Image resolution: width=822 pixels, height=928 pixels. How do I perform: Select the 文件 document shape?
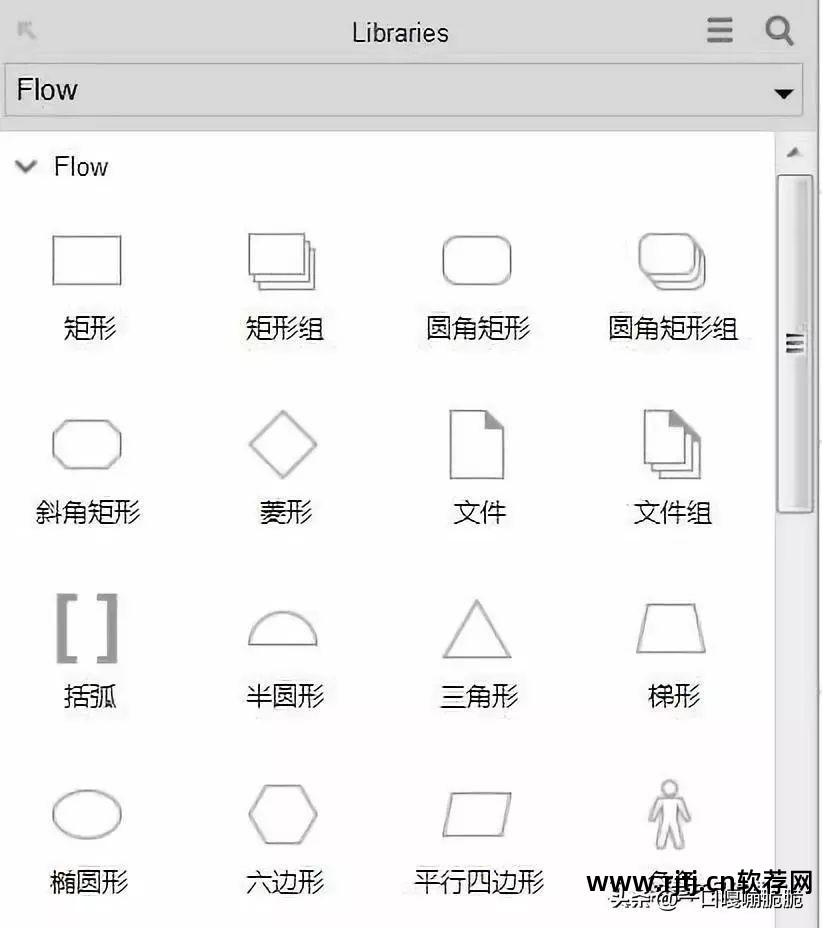click(477, 444)
